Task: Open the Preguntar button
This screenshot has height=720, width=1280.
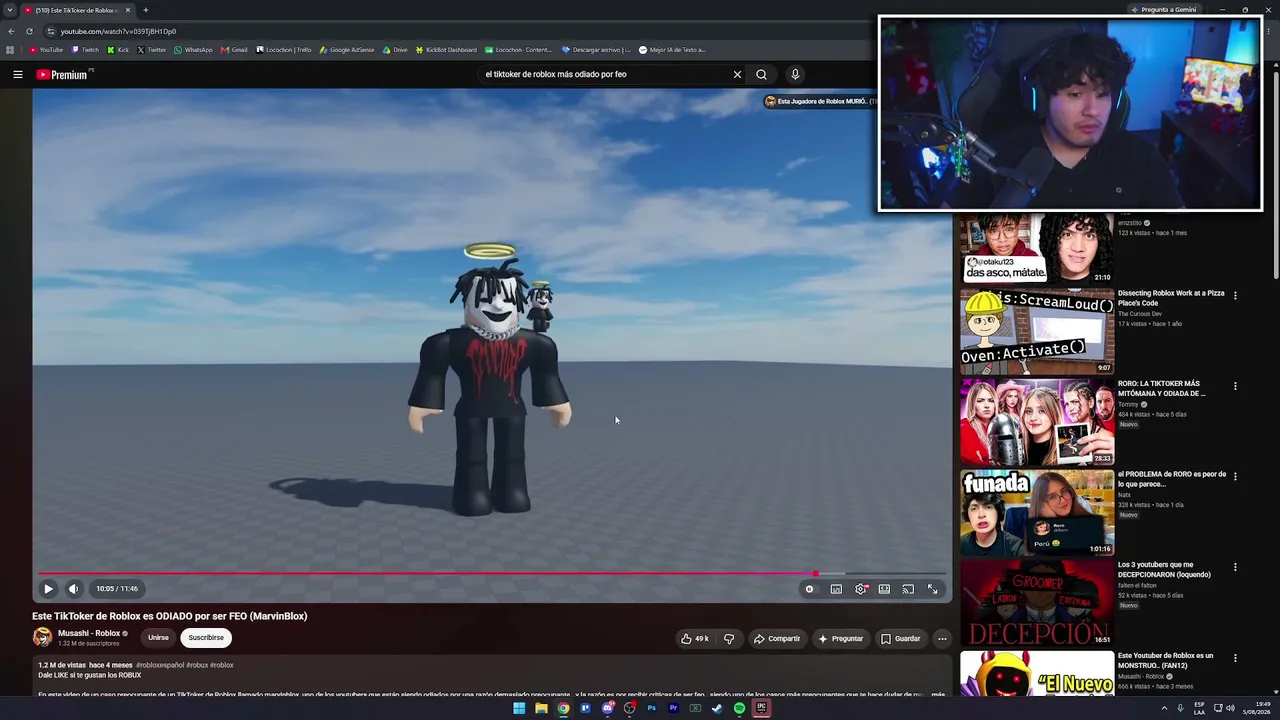Action: (x=840, y=638)
